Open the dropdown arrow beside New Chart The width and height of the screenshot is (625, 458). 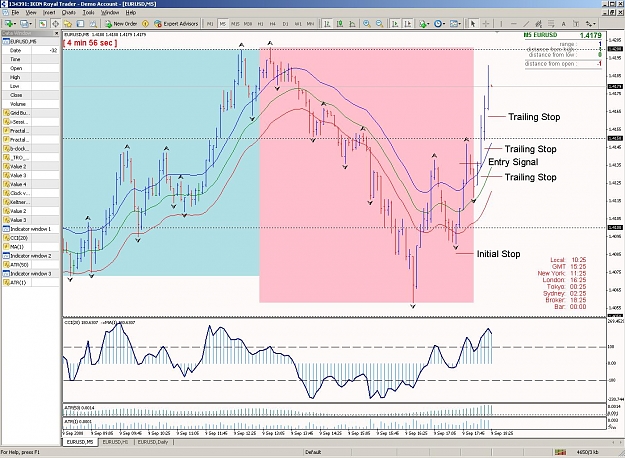pos(15,24)
